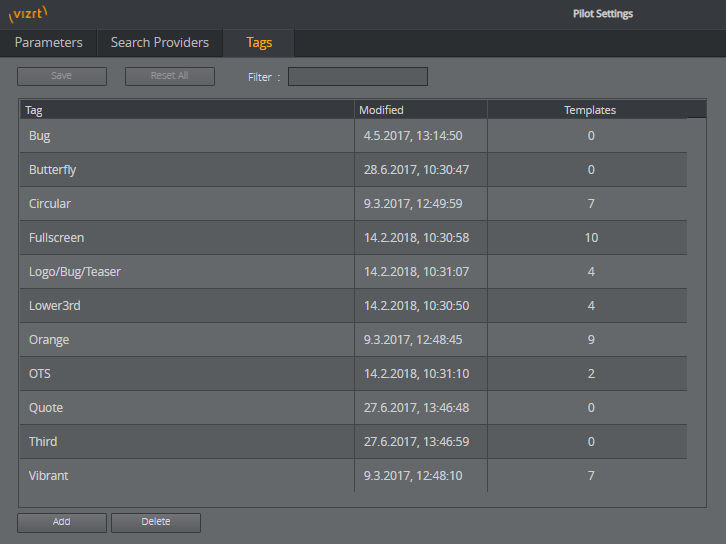This screenshot has width=726, height=544.
Task: Switch to the Parameters tab
Action: coord(48,43)
